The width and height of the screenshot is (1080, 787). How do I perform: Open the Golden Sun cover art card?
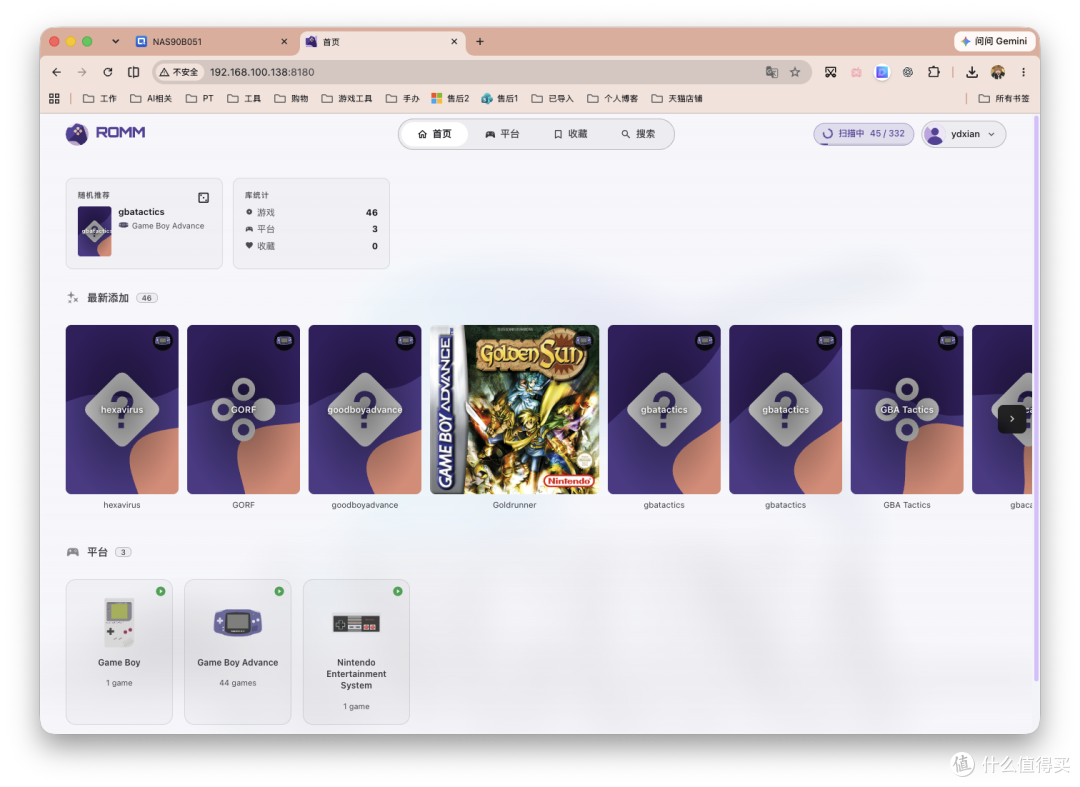tap(515, 409)
